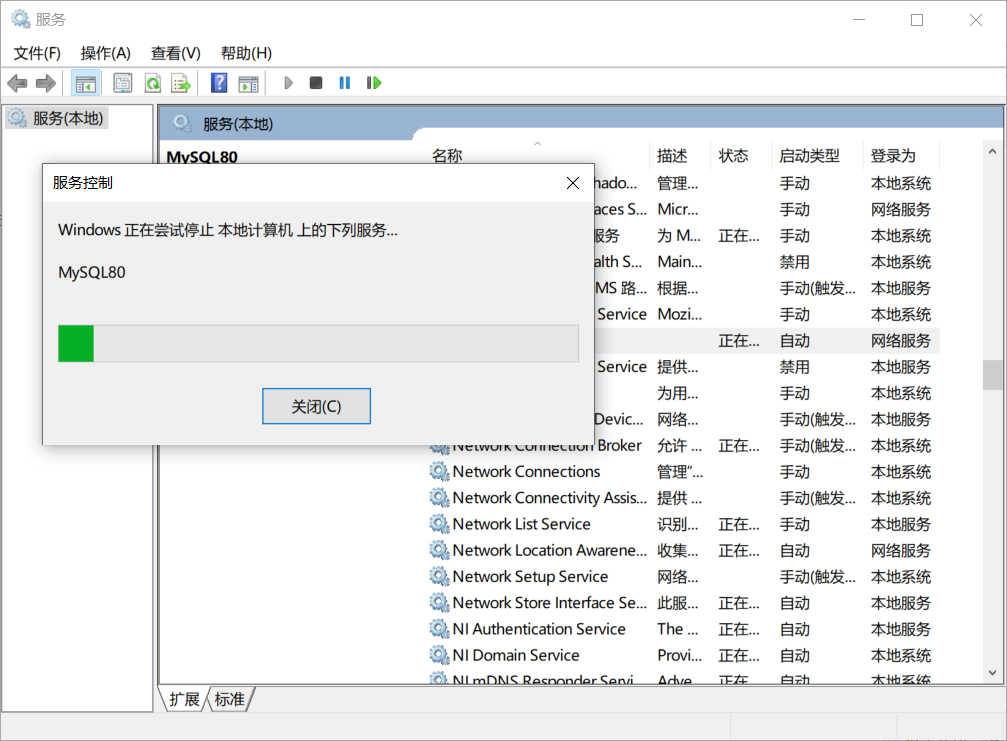Open the 操作(A) menu
This screenshot has height=741, width=1007.
pyautogui.click(x=105, y=53)
